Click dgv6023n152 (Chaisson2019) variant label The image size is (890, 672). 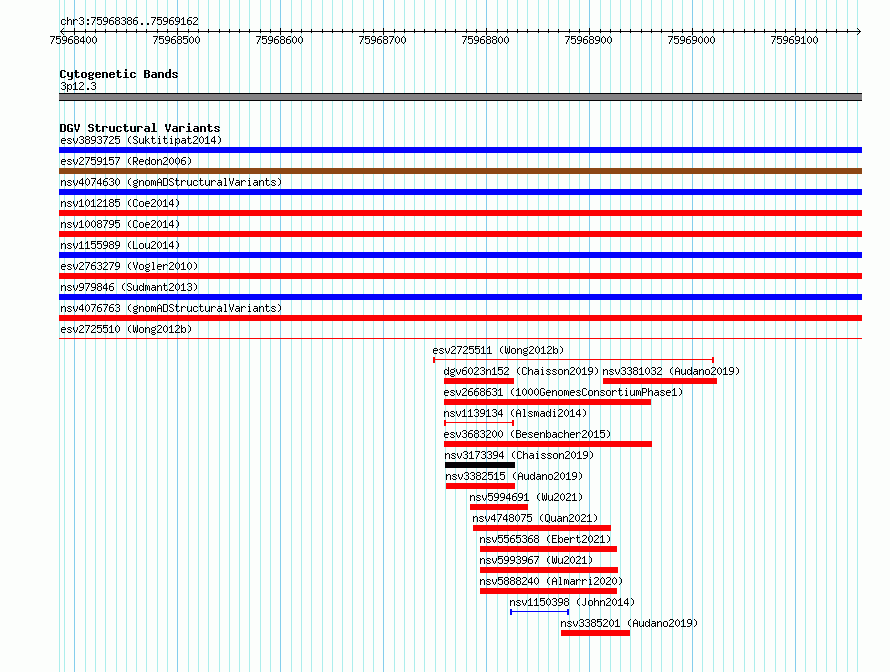point(521,371)
